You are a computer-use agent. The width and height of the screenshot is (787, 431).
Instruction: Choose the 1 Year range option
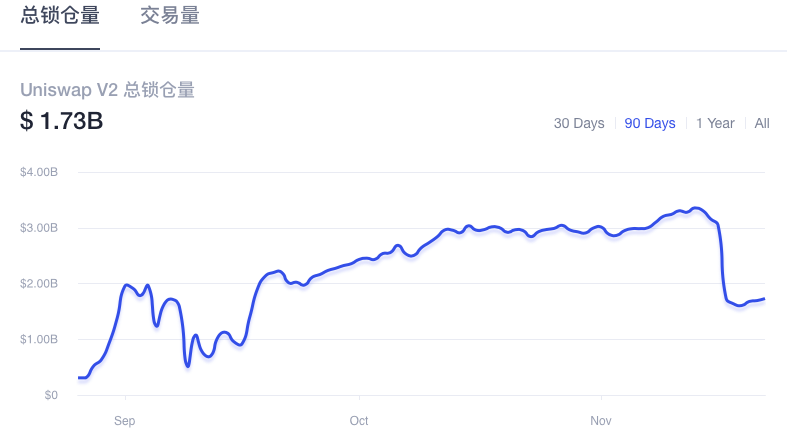click(715, 123)
